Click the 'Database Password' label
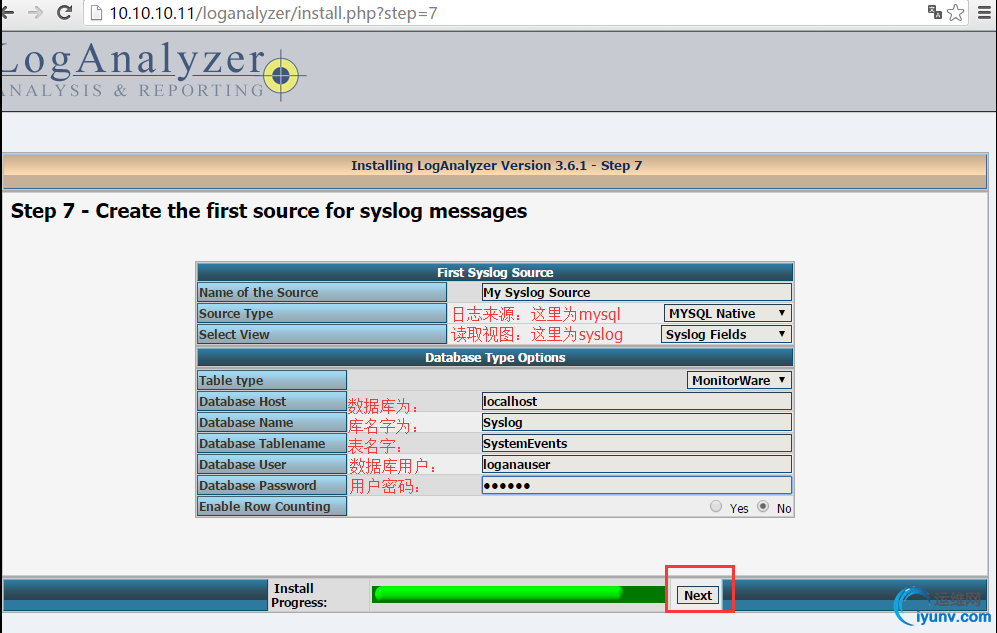The image size is (997, 633). [x=258, y=486]
